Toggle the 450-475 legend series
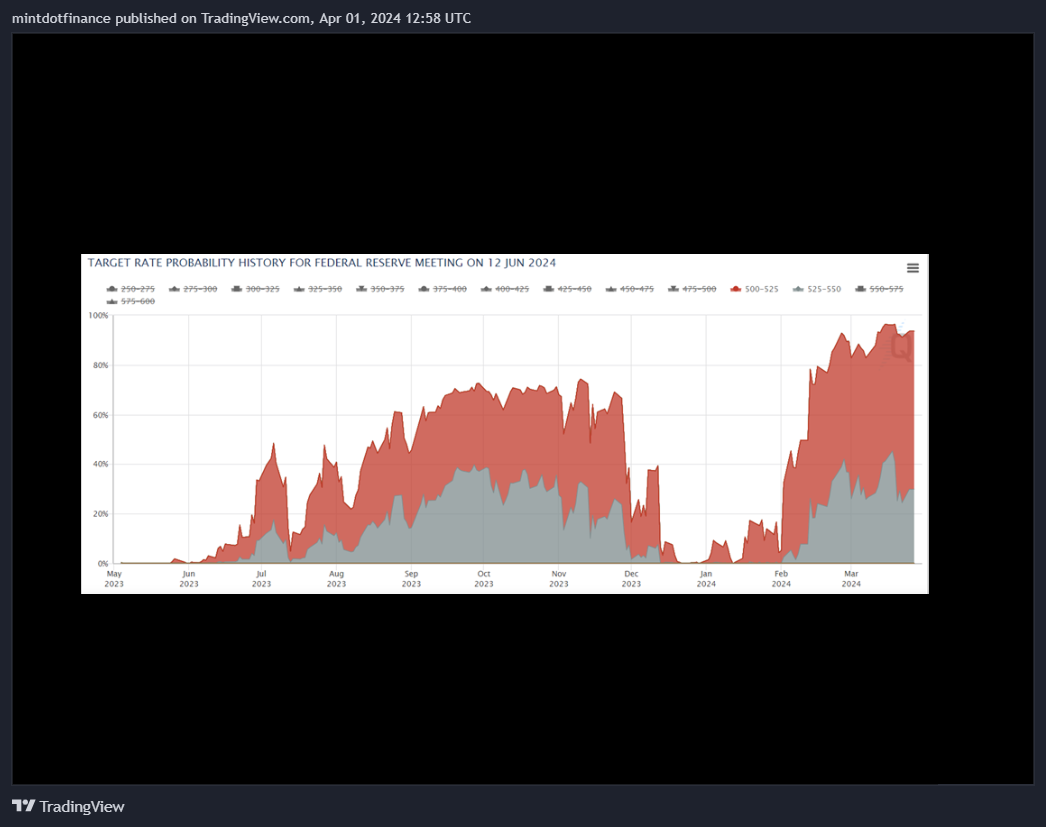Screen dimensions: 1046x827 (630, 289)
